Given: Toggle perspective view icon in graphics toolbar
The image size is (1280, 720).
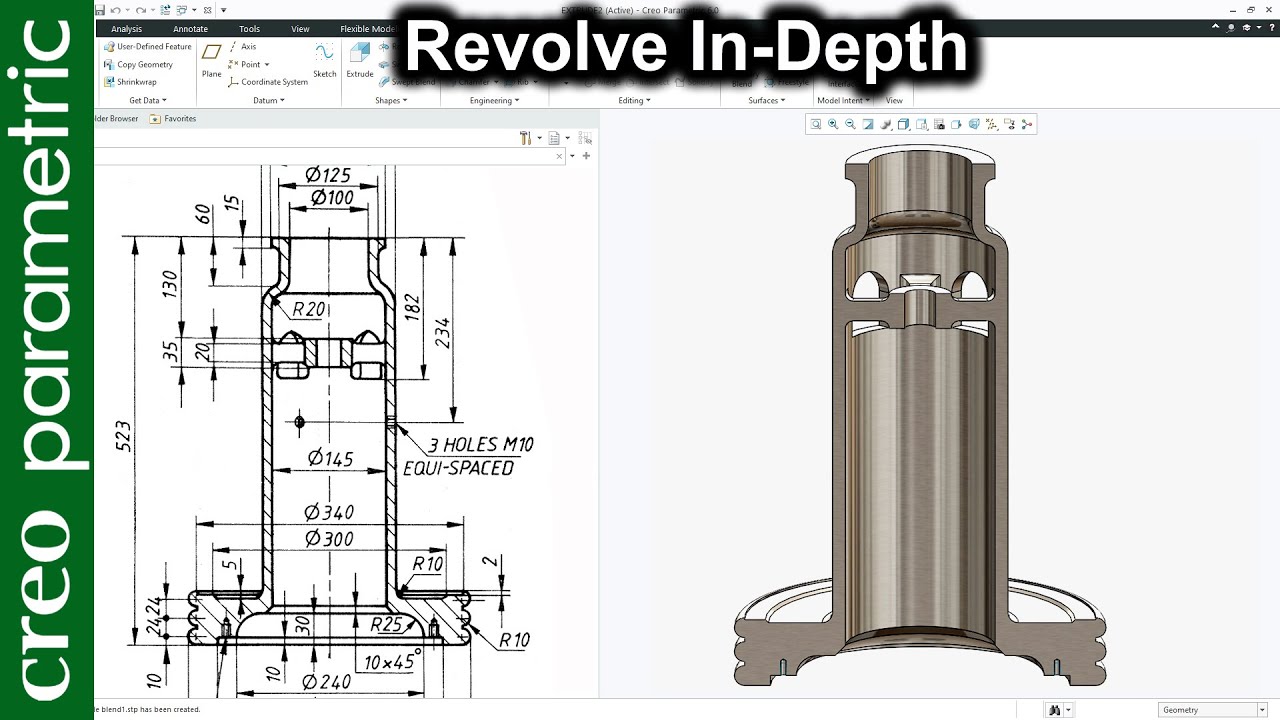Looking at the screenshot, I should pyautogui.click(x=956, y=124).
